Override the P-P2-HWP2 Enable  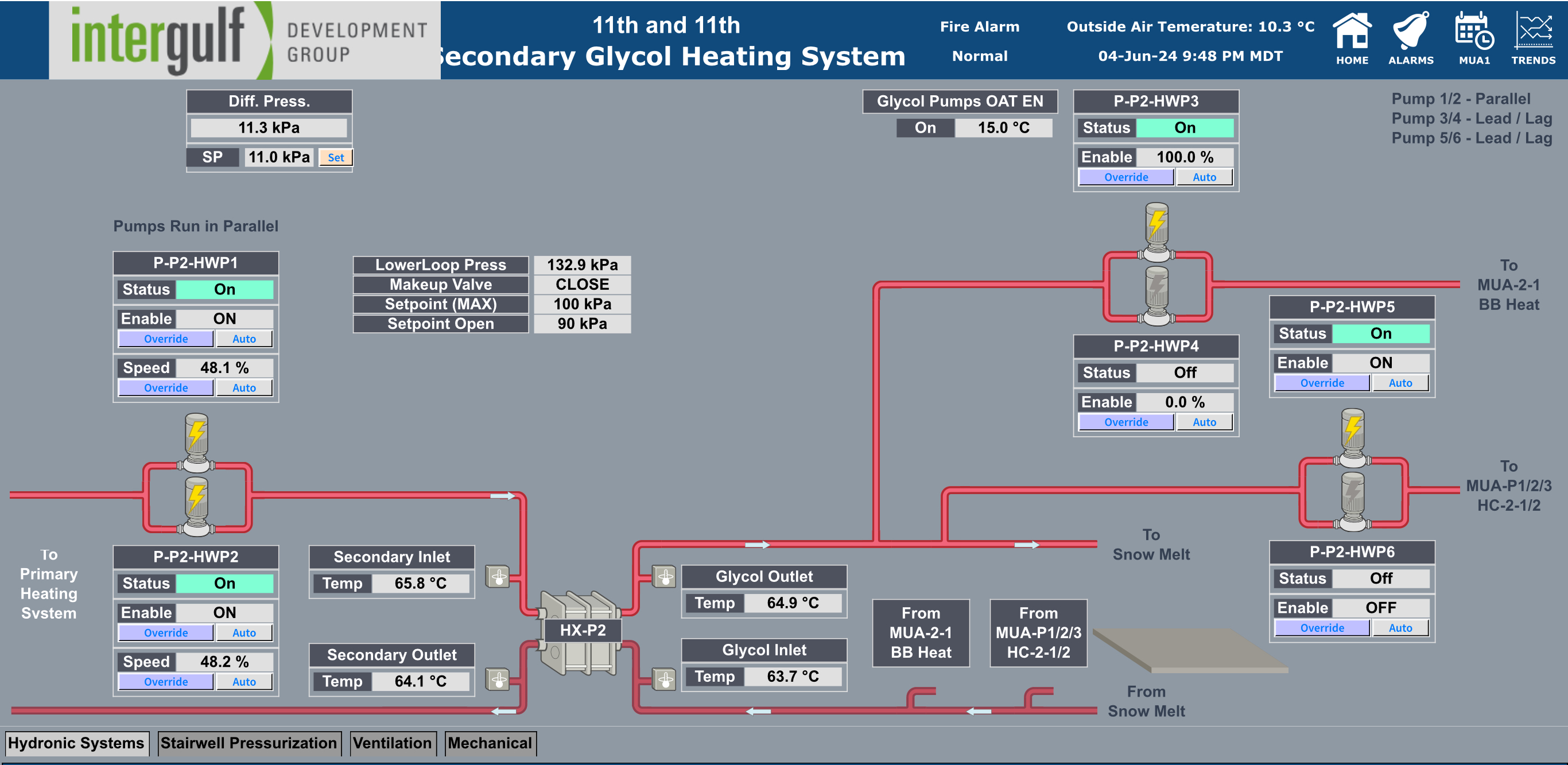[165, 632]
